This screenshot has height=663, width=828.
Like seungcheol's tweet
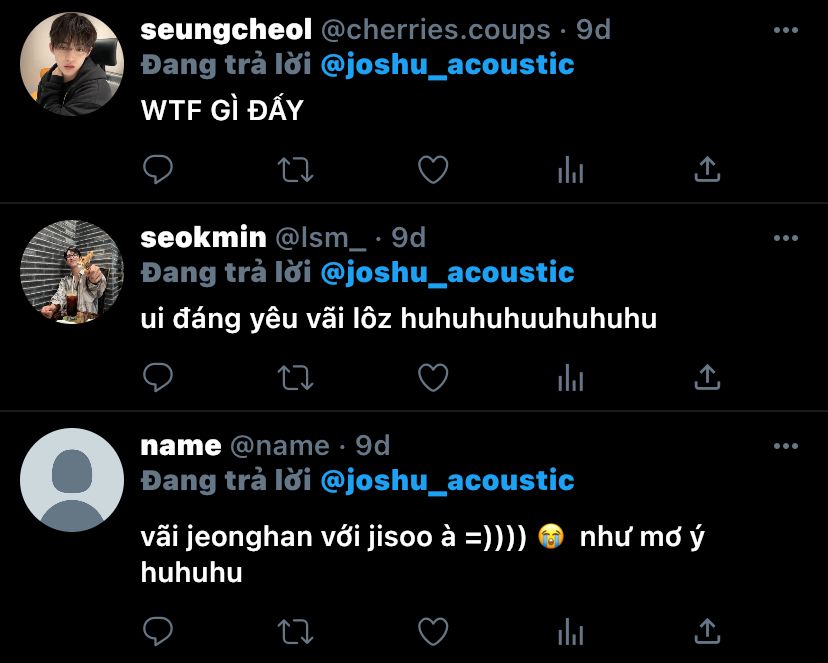coord(433,169)
